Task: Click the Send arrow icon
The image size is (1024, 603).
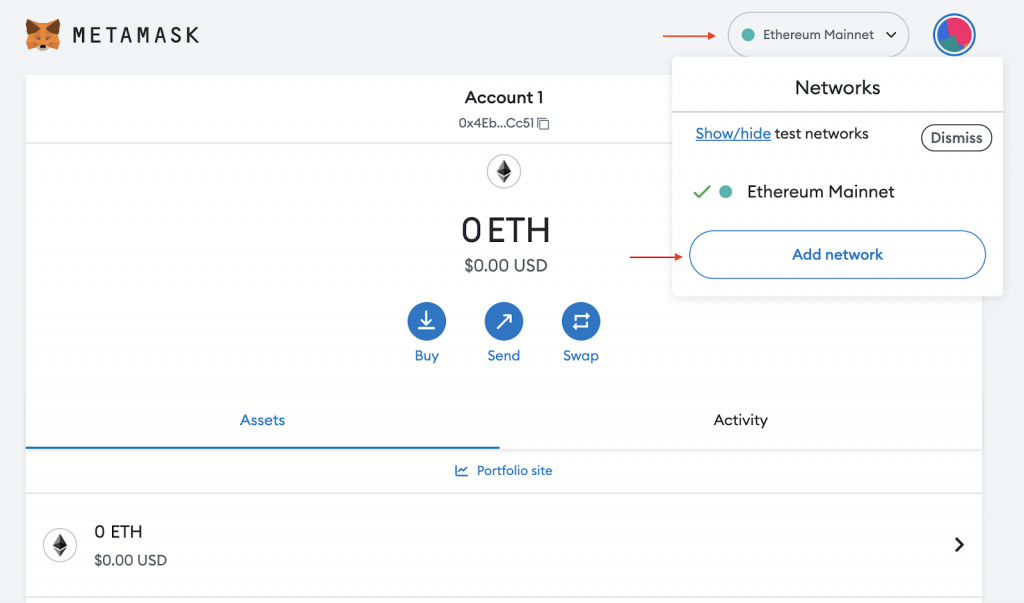Action: pos(504,321)
